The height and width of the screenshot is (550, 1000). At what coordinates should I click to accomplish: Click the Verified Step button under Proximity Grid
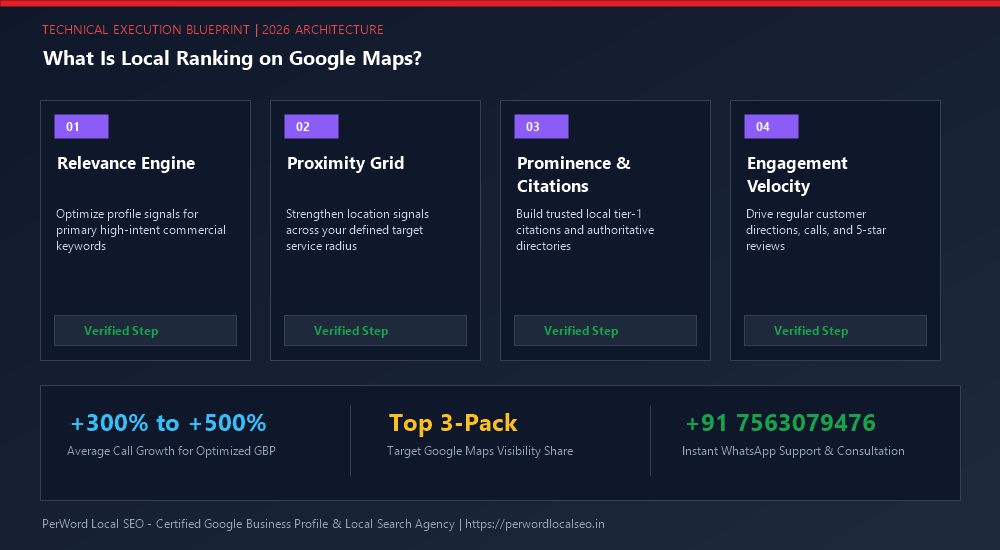[376, 331]
